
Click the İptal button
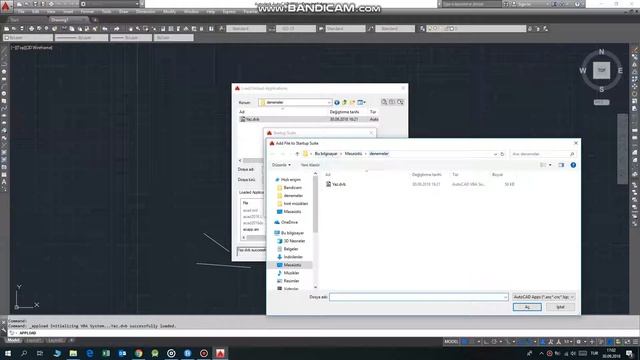(x=560, y=307)
